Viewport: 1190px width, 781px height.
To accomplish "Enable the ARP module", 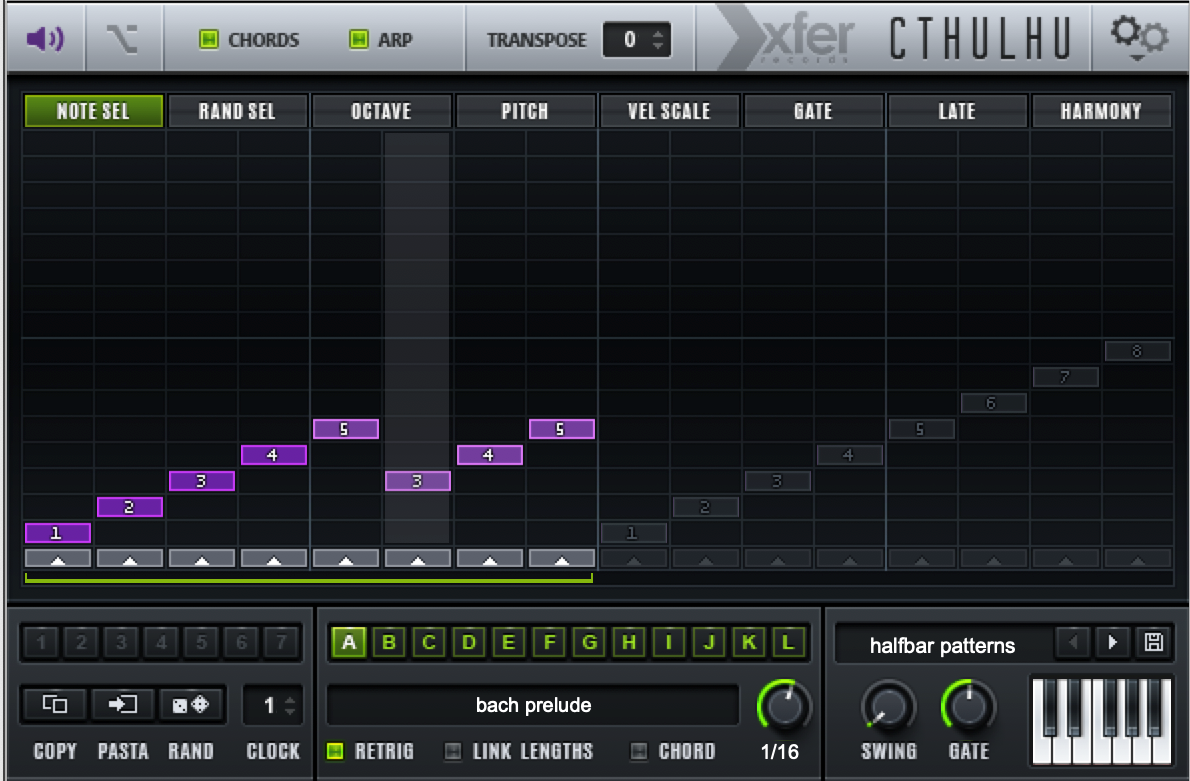I will (x=358, y=39).
